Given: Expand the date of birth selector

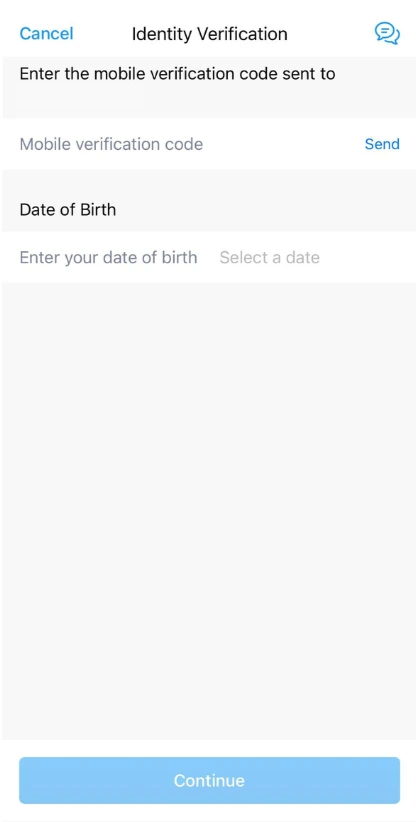Looking at the screenshot, I should pos(269,257).
